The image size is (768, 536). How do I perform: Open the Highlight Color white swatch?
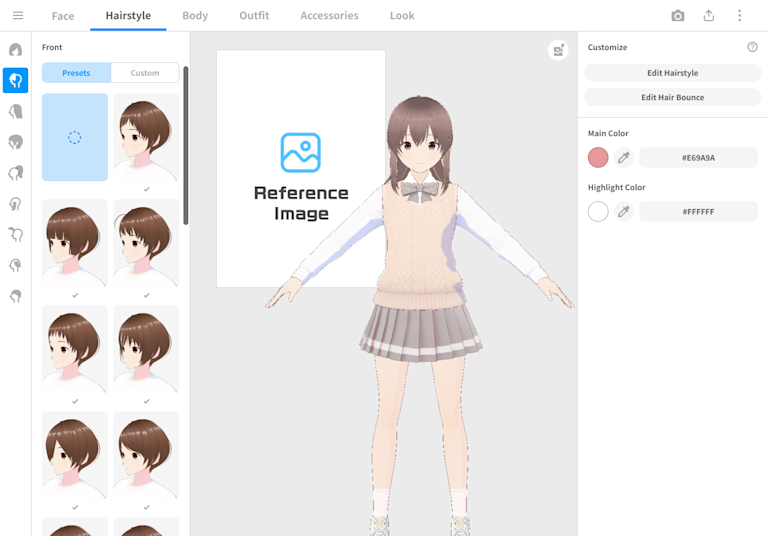click(x=598, y=212)
